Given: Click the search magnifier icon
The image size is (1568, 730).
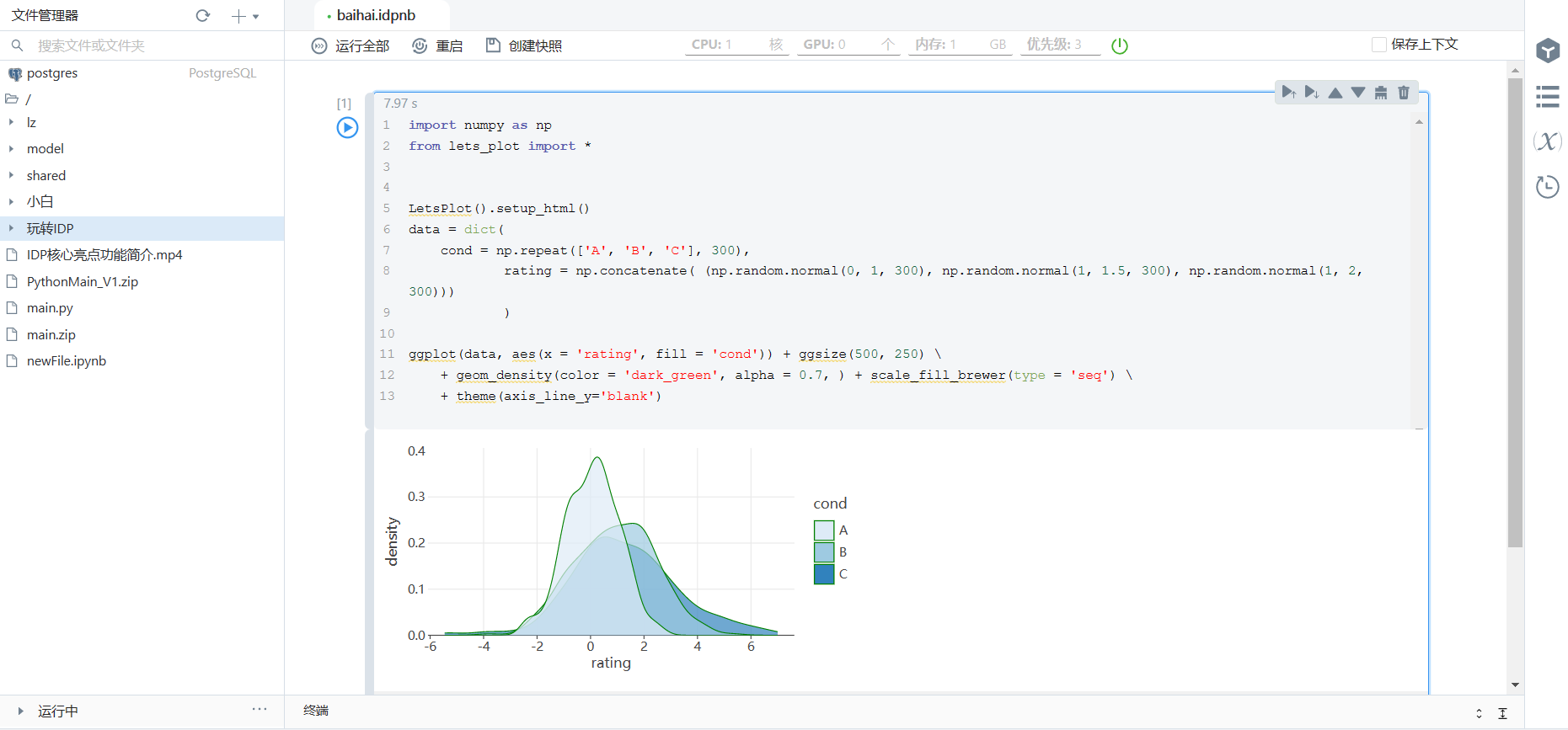Looking at the screenshot, I should (17, 45).
